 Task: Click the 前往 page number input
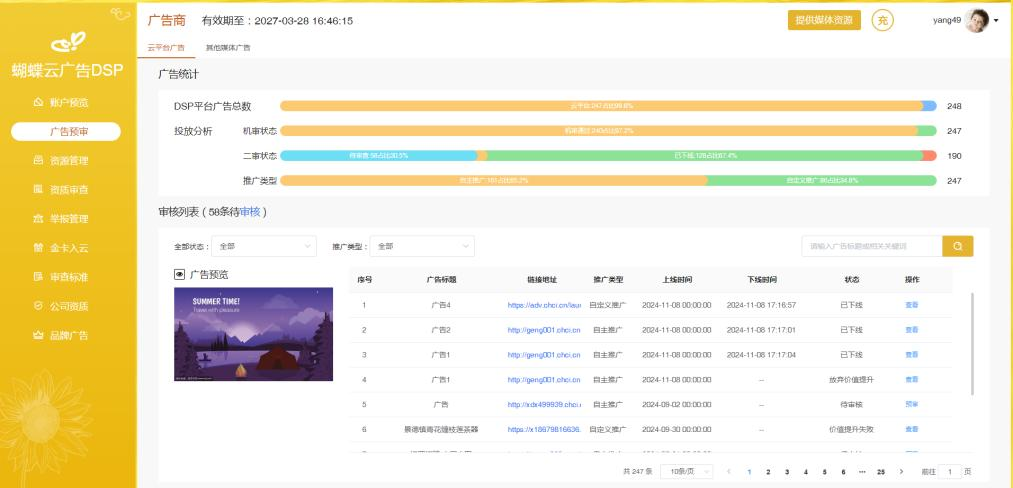click(950, 472)
